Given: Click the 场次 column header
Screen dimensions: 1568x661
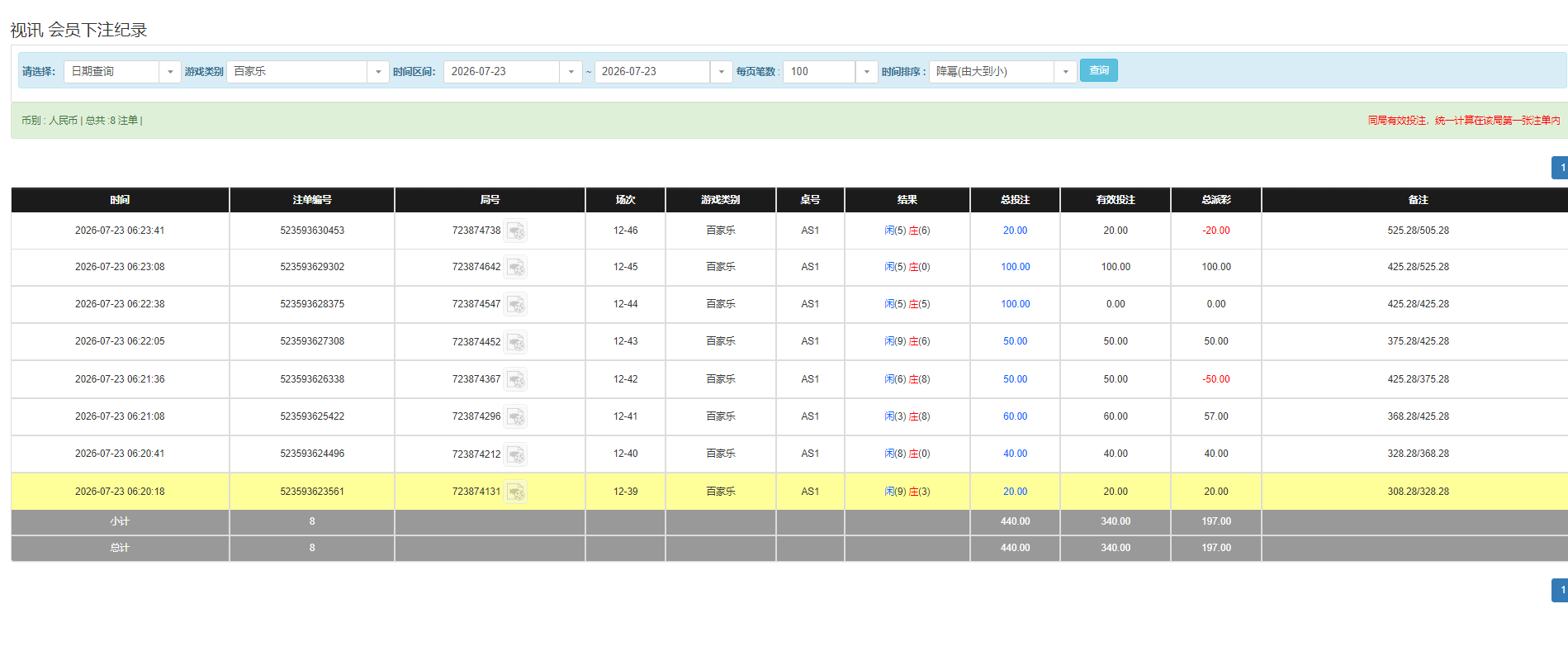Looking at the screenshot, I should [x=625, y=200].
